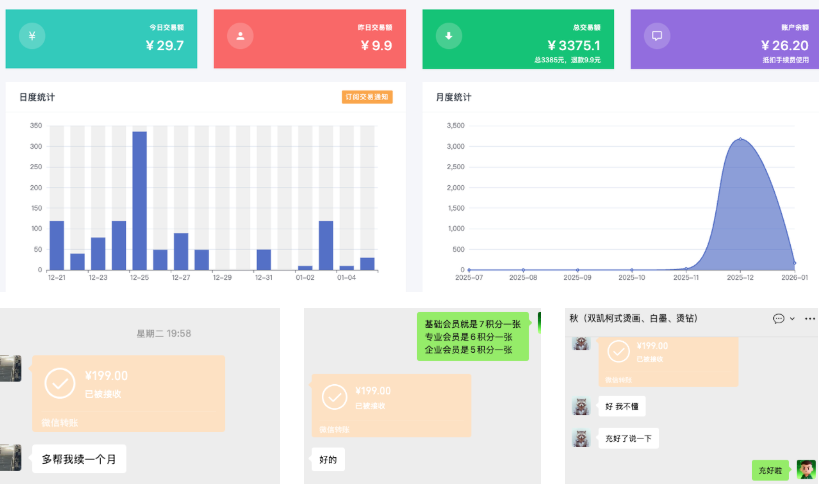Viewport: 827px width, 489px height.
Task: Click the ¥26.20 account balance value
Action: (x=784, y=46)
